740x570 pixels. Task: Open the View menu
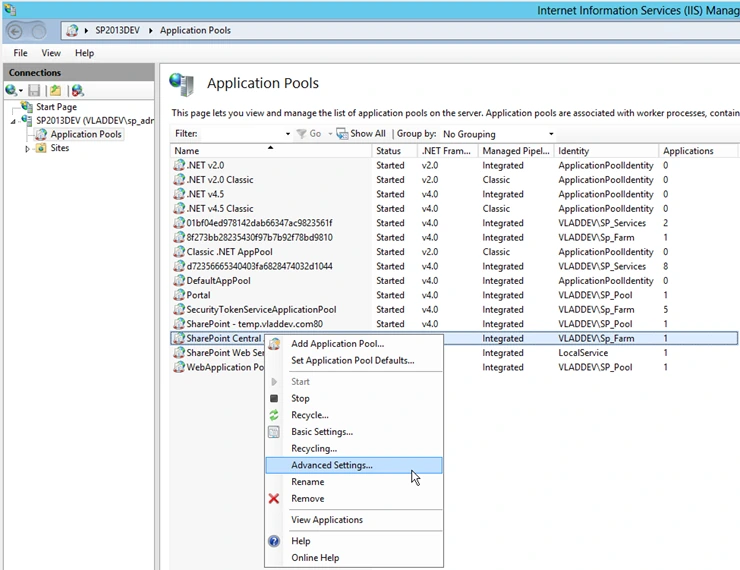[51, 53]
